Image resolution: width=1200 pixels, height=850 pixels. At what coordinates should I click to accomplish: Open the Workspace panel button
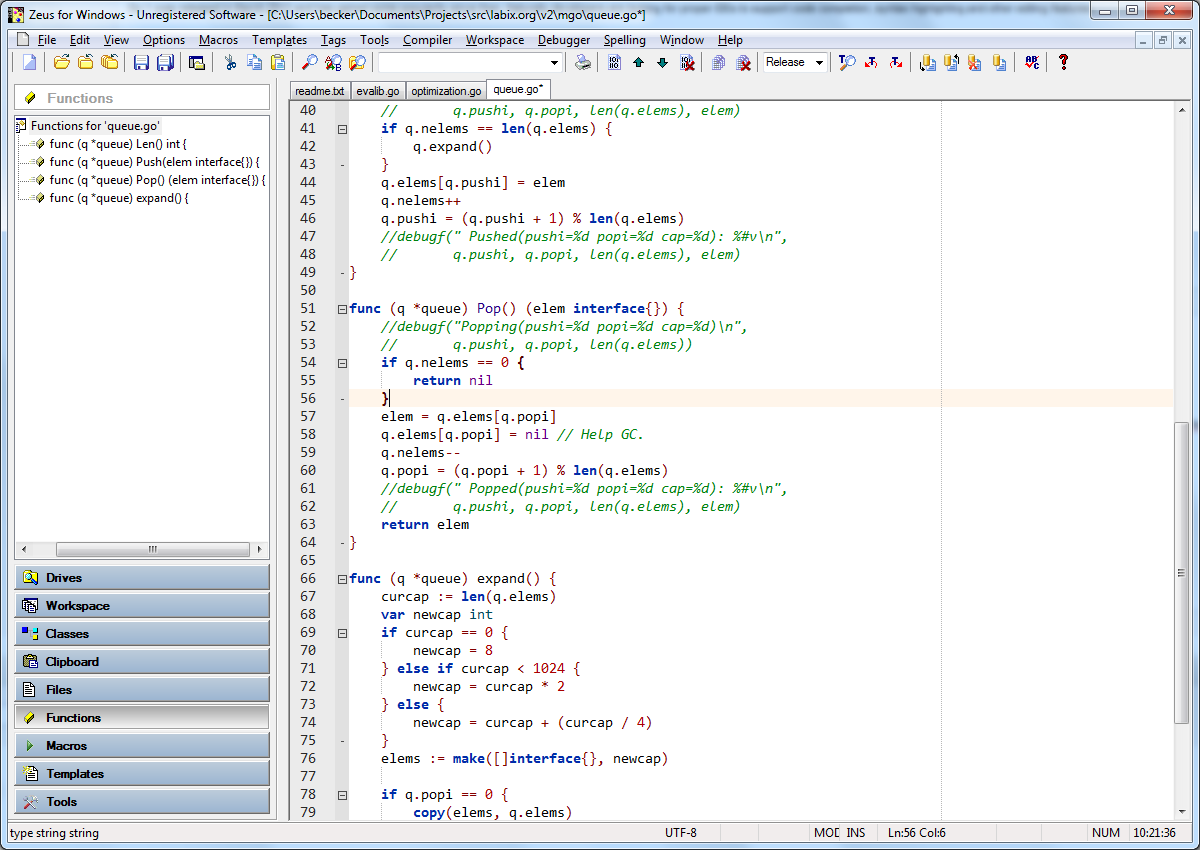coord(142,606)
